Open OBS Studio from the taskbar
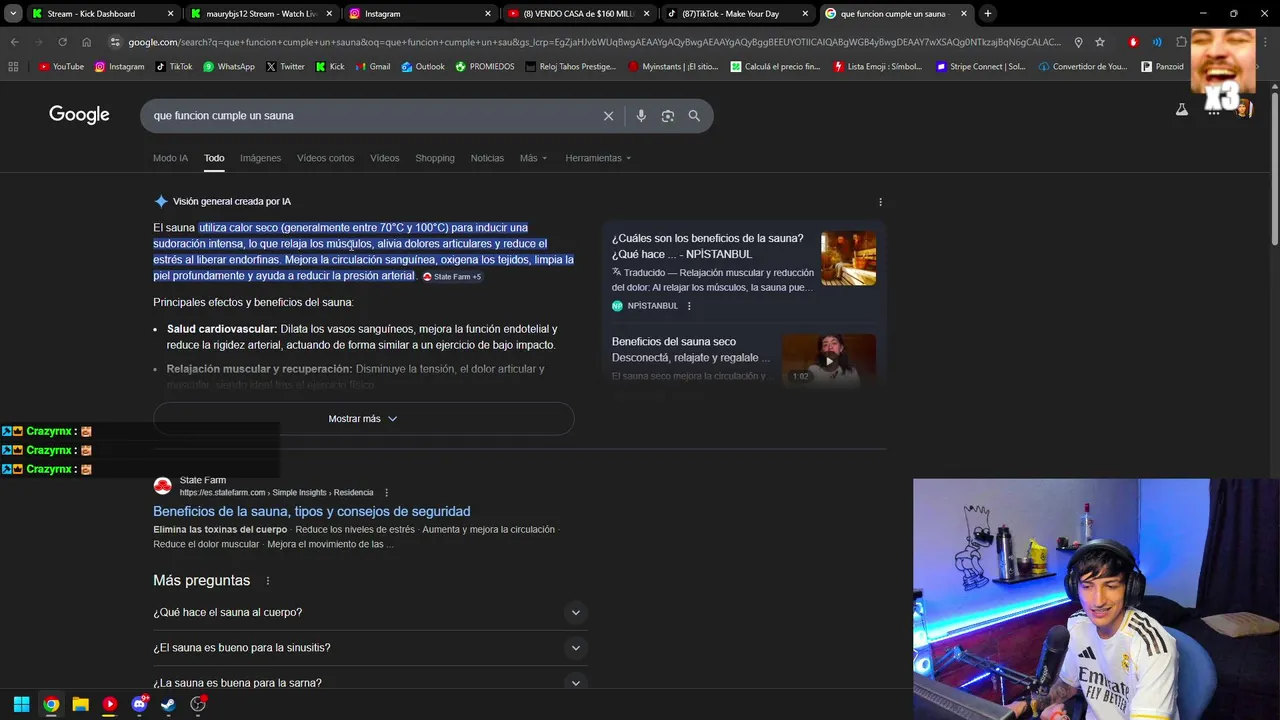Viewport: 1280px width, 720px height. coord(198,704)
